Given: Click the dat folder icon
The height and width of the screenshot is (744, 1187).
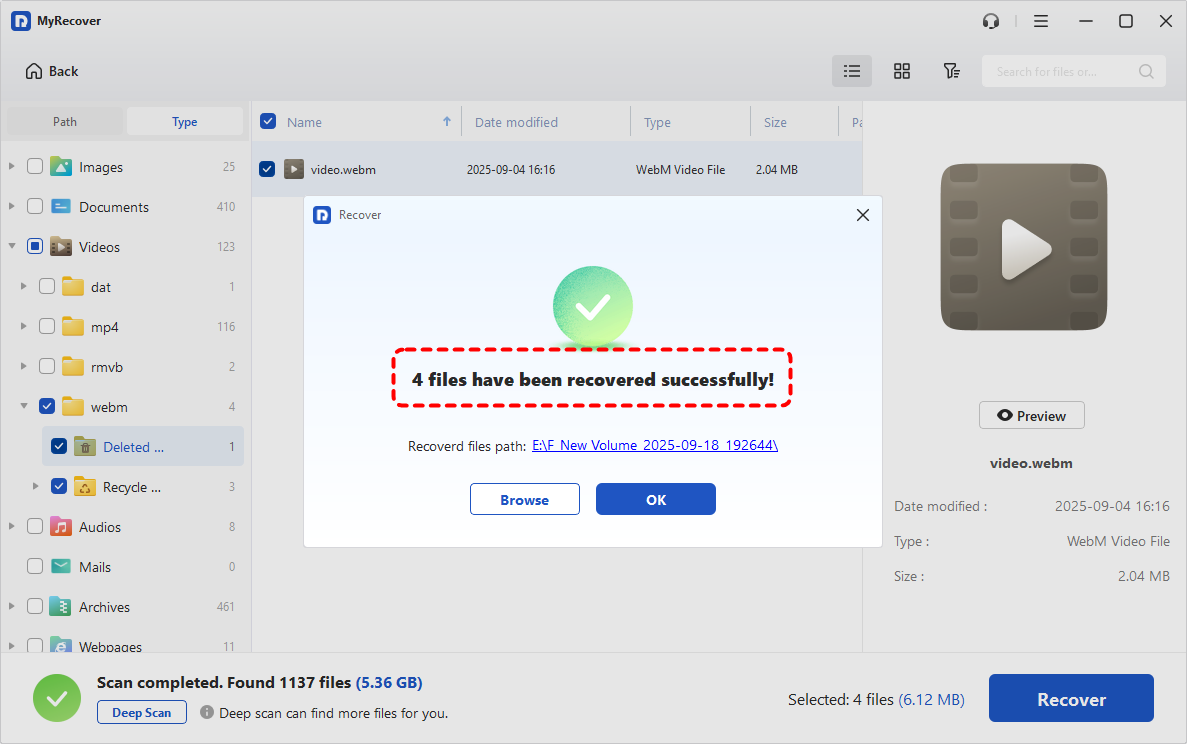Looking at the screenshot, I should click(73, 287).
